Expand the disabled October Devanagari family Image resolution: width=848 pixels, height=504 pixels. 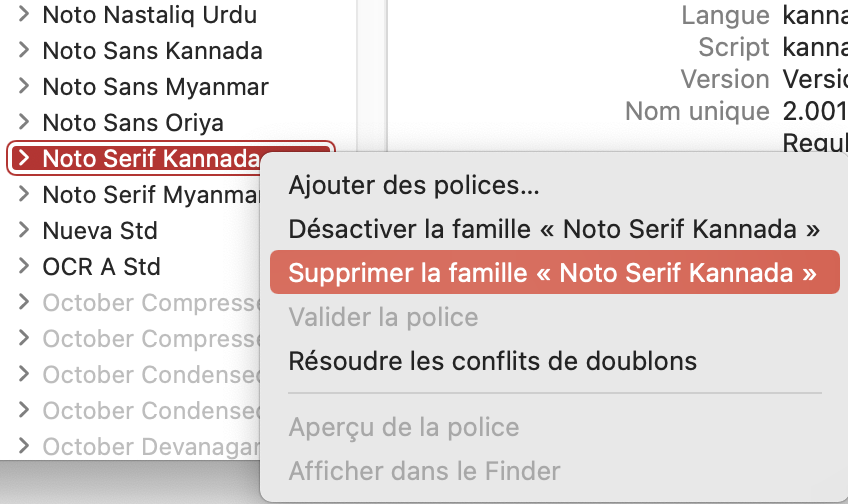point(24,447)
